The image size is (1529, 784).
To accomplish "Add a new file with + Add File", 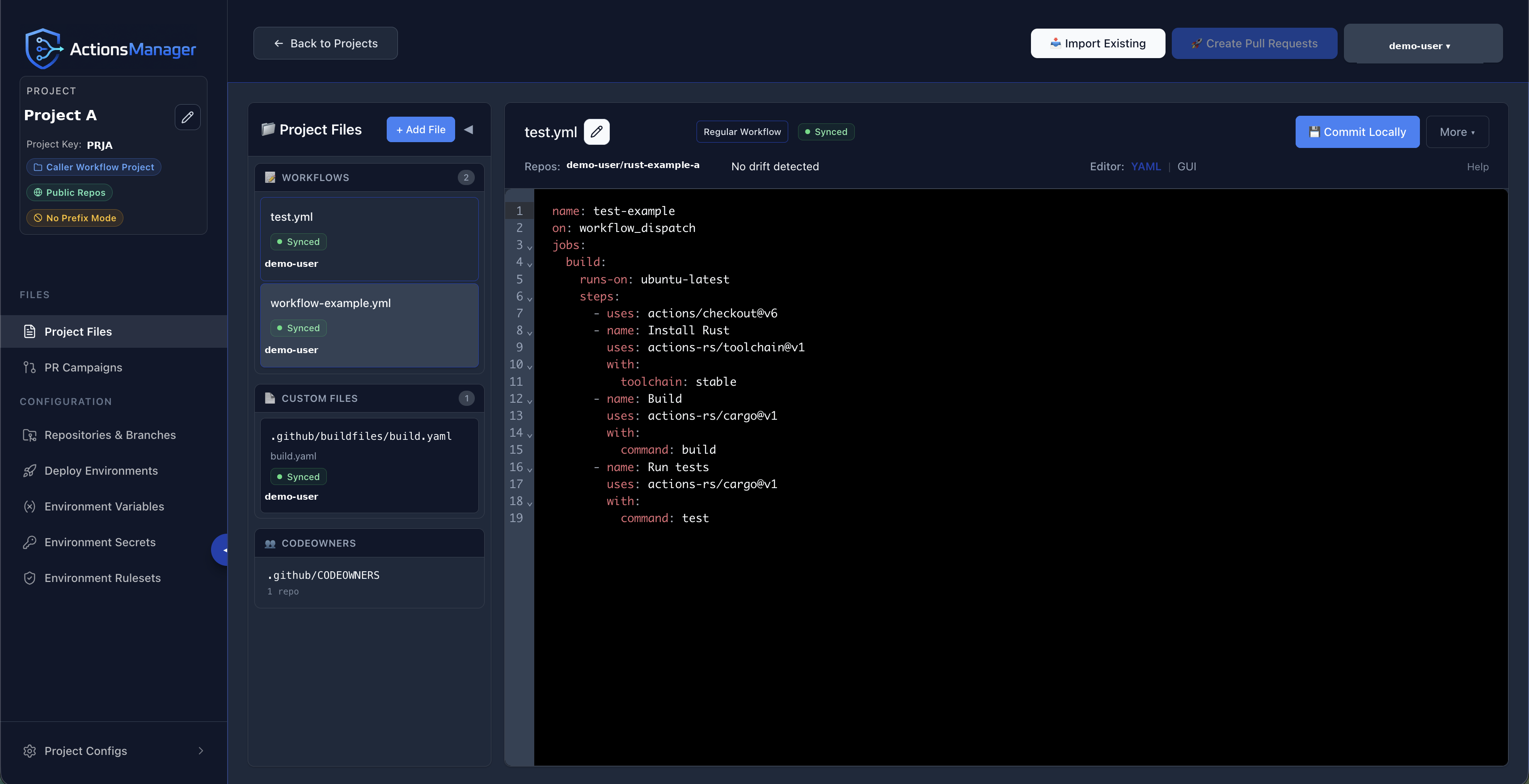I will click(x=421, y=129).
